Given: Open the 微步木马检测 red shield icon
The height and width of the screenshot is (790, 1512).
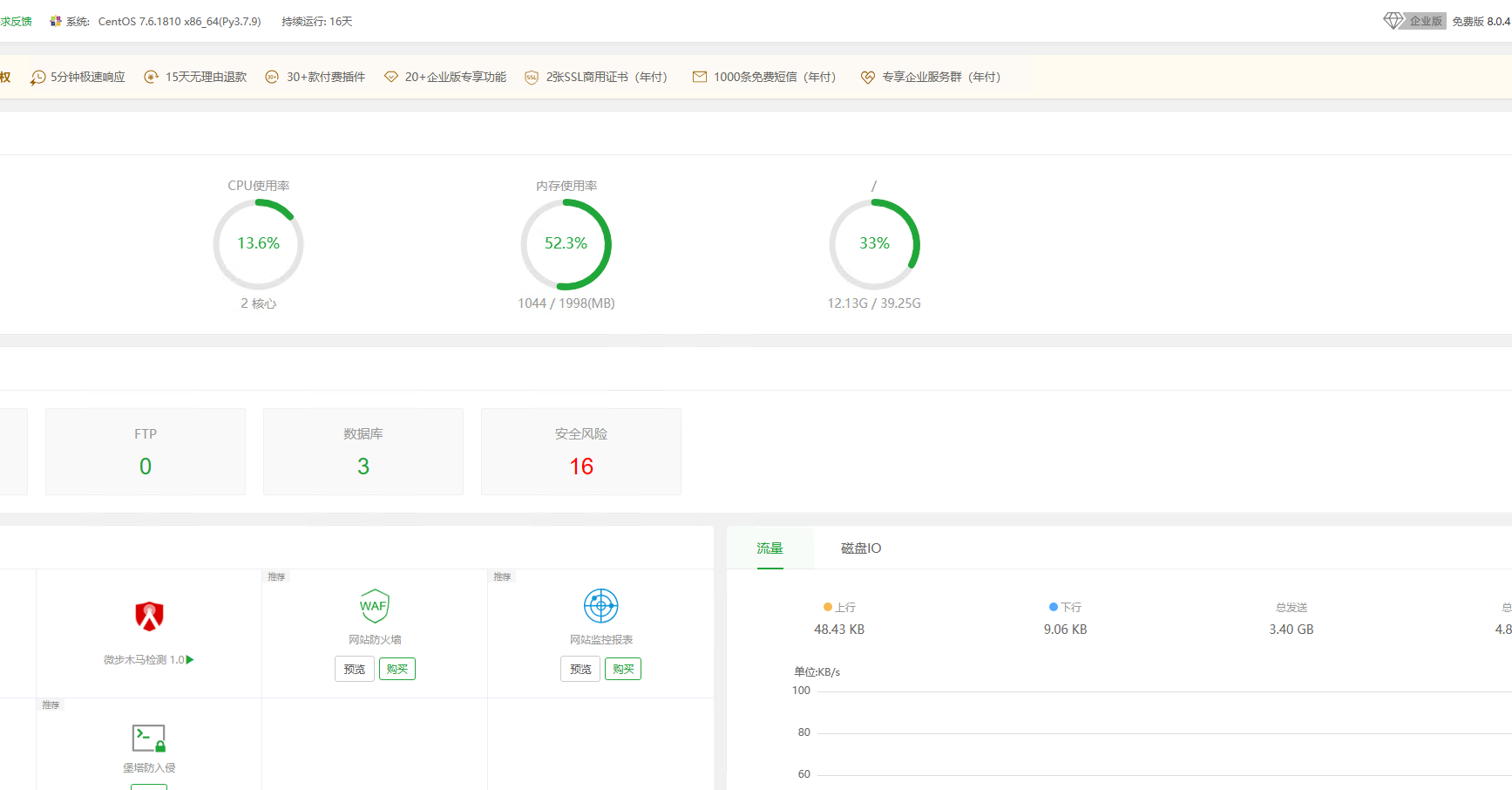Looking at the screenshot, I should click(149, 616).
